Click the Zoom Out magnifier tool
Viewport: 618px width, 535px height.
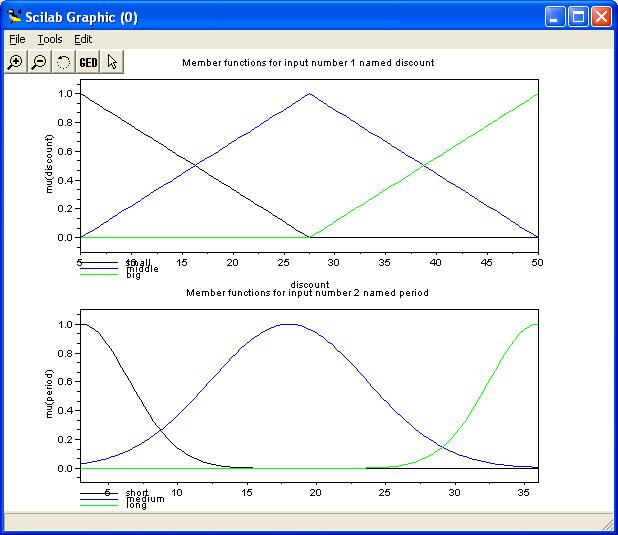[x=39, y=62]
